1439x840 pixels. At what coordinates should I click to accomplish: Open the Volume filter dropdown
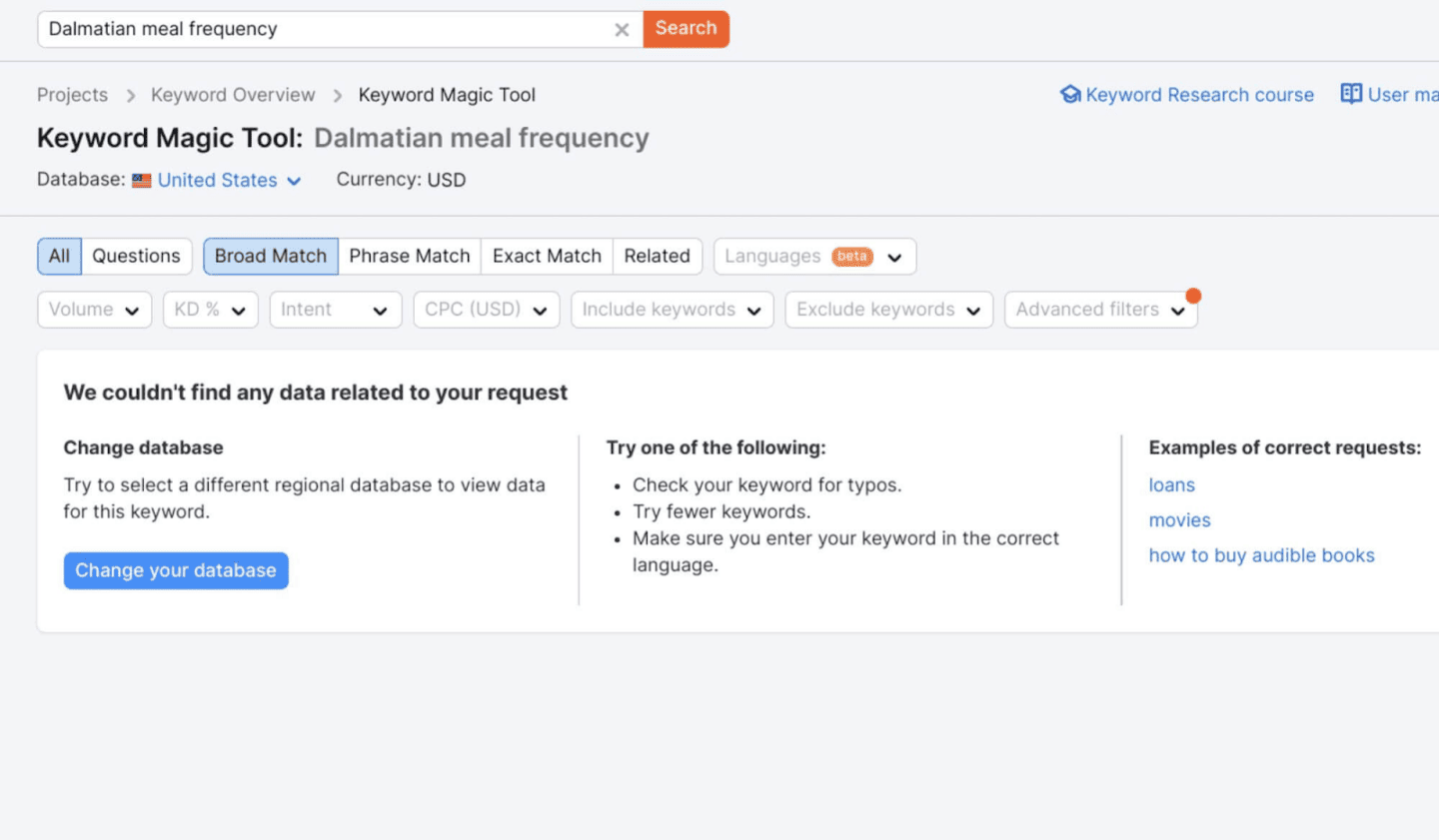tap(94, 310)
